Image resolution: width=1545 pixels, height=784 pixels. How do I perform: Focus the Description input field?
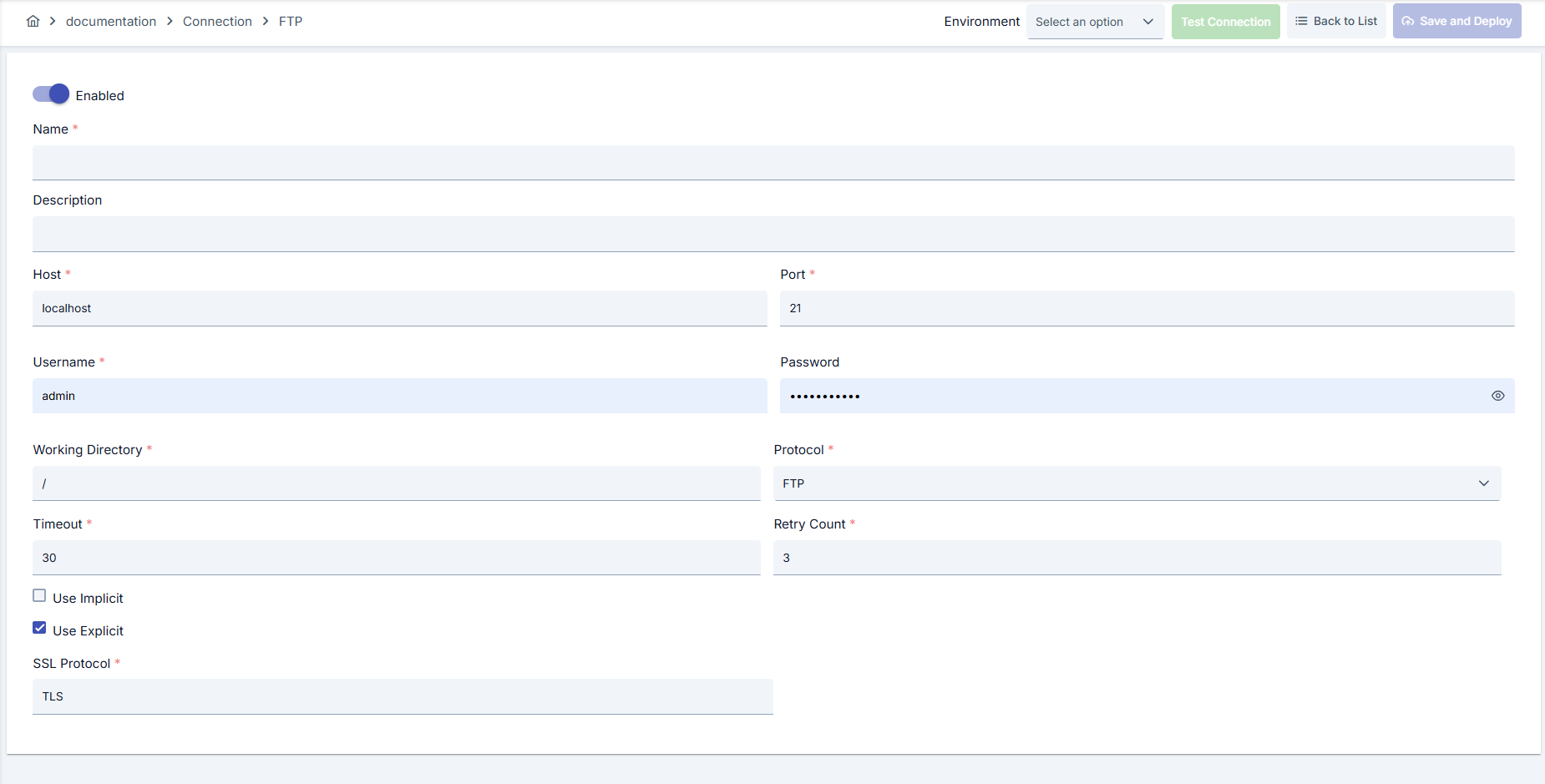773,234
